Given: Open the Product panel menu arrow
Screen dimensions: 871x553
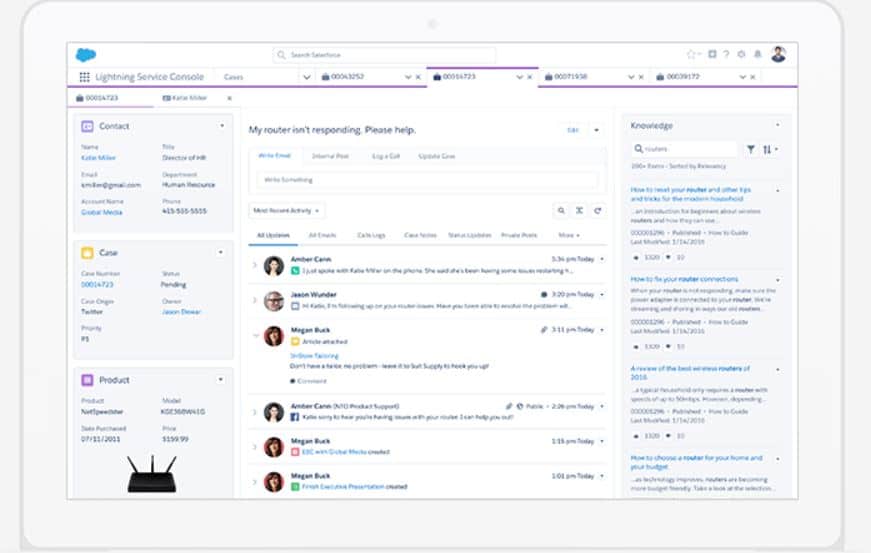Looking at the screenshot, I should [x=221, y=379].
